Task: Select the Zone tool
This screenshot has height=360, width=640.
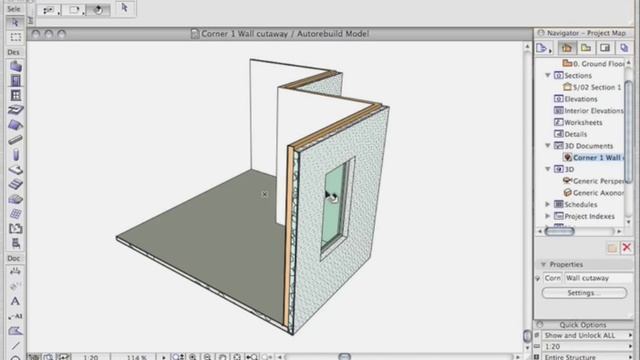Action: click(15, 229)
